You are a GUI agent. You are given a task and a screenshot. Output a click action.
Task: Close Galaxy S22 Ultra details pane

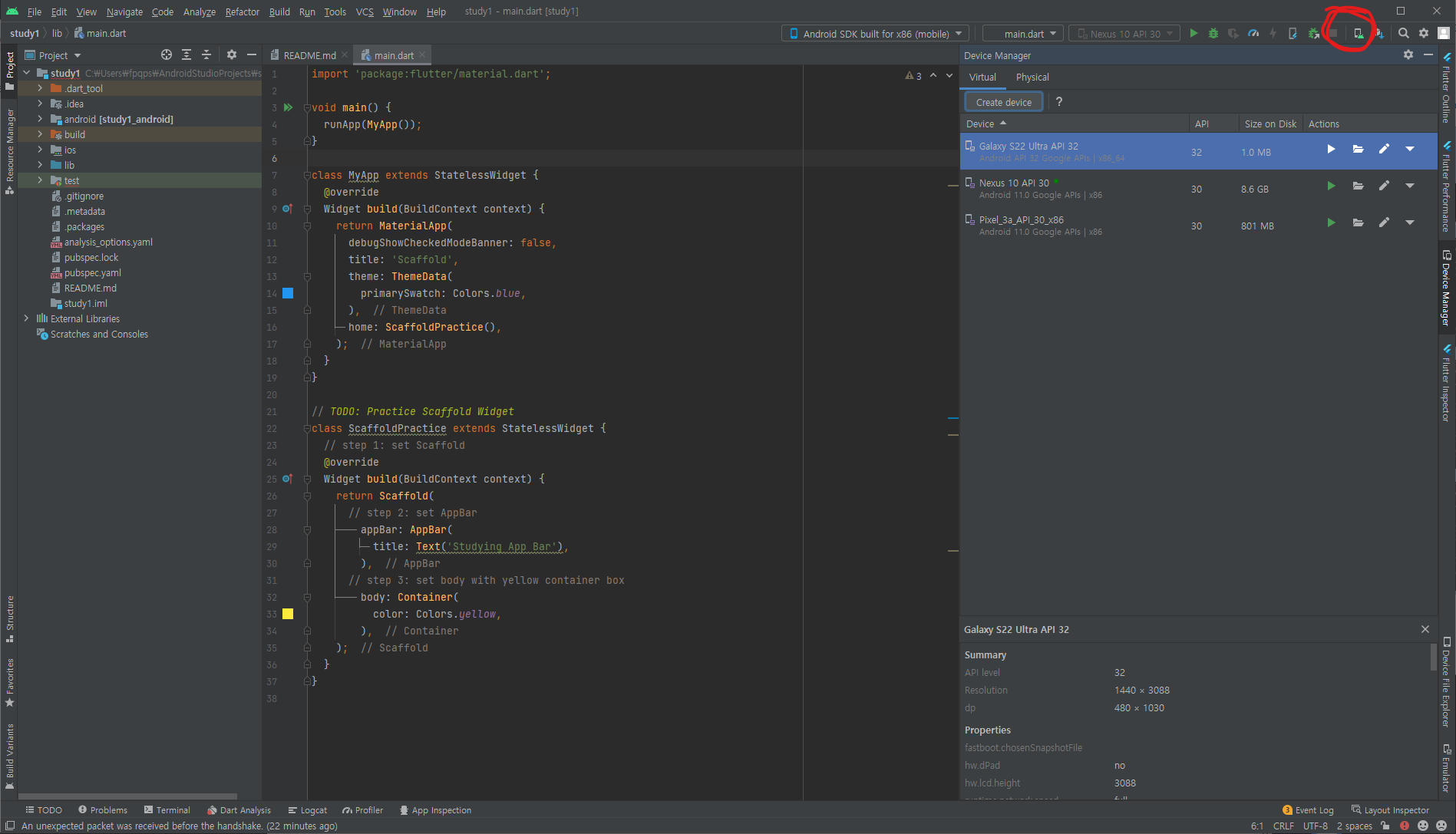[x=1425, y=629]
